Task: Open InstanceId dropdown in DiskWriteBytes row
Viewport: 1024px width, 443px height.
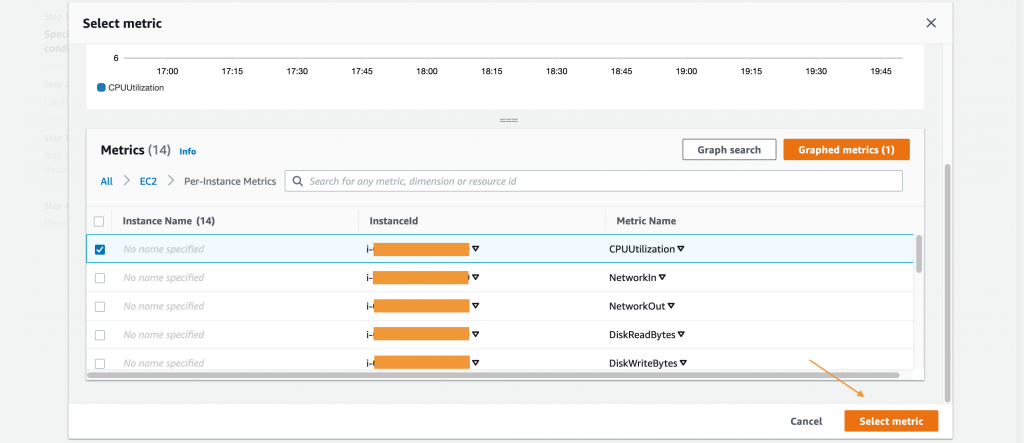Action: [x=476, y=363]
